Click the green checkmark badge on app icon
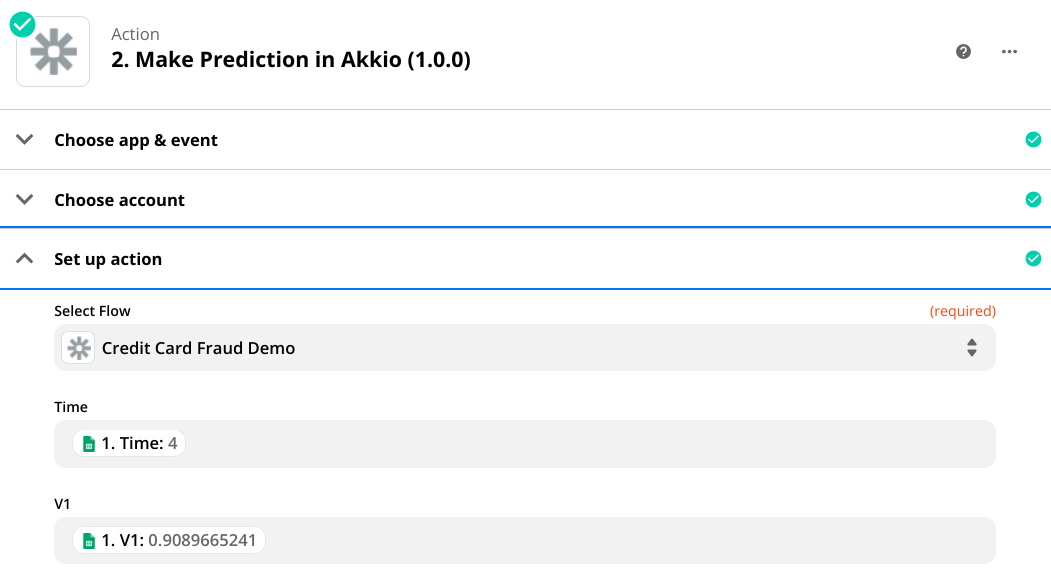The image size is (1051, 573). (23, 25)
